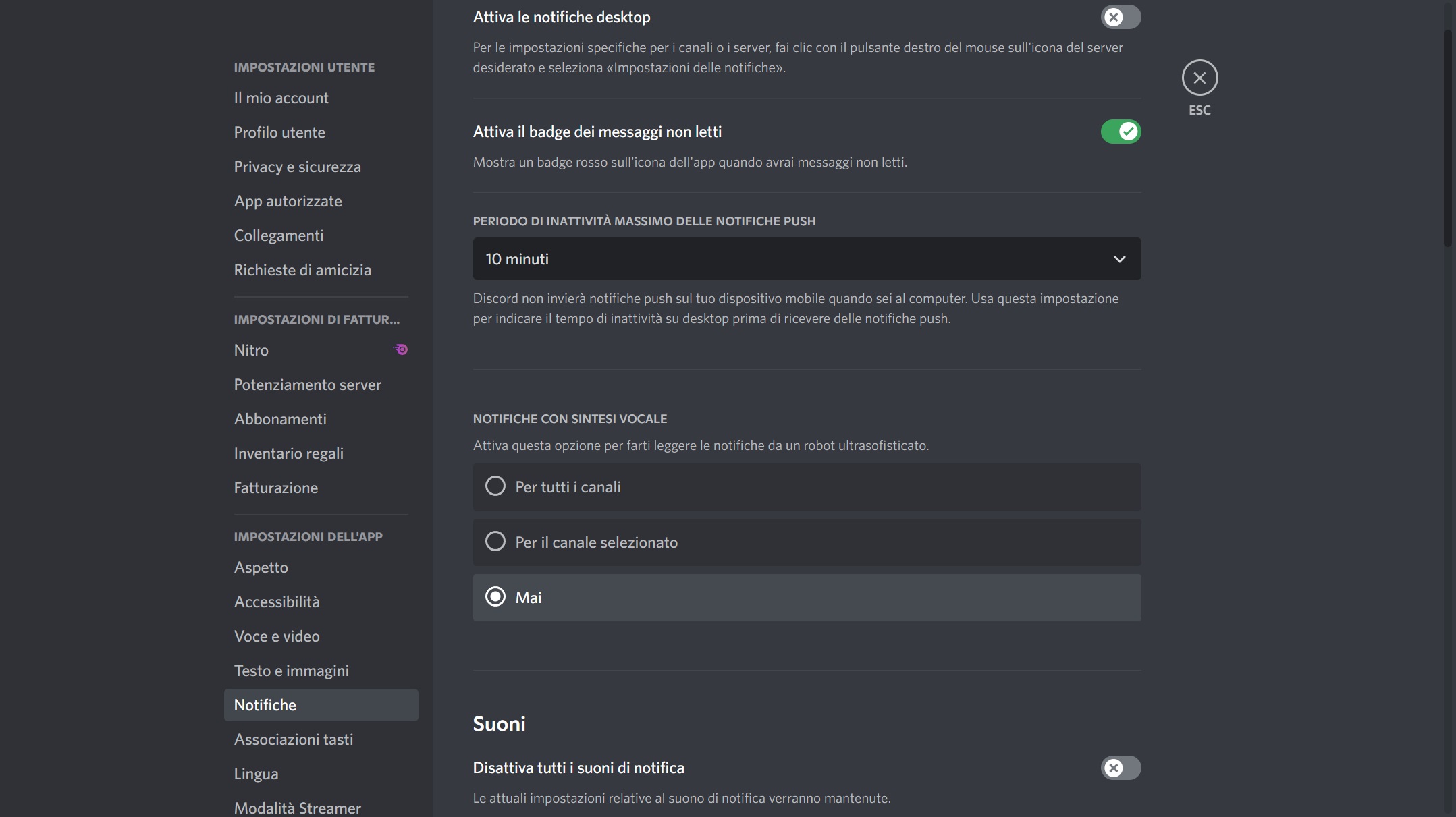Viewport: 1456px width, 817px height.
Task: Open the 'Voce e video' settings
Action: click(277, 636)
